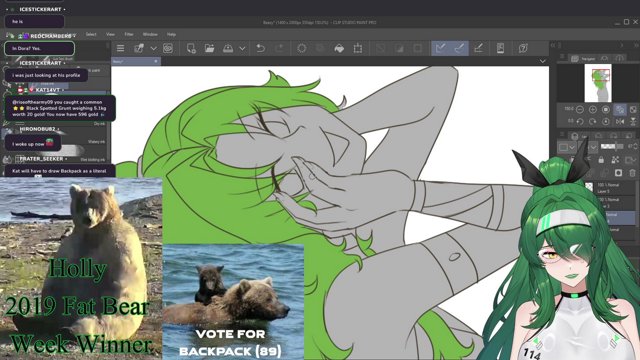Viewport: 640px width, 360px height.
Task: Toggle Snap to Ruler
Action: [x=440, y=49]
